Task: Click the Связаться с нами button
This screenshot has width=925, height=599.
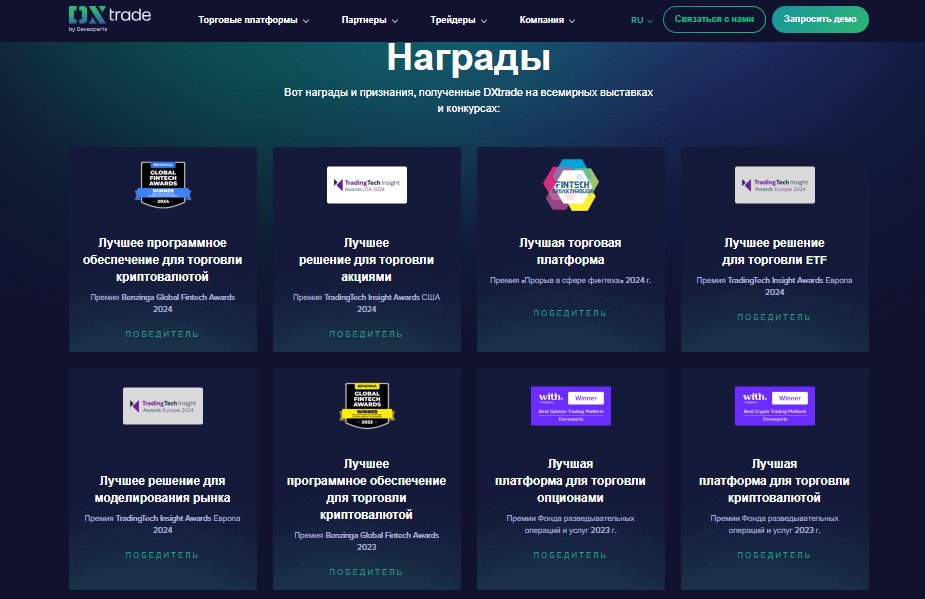Action: pos(714,19)
